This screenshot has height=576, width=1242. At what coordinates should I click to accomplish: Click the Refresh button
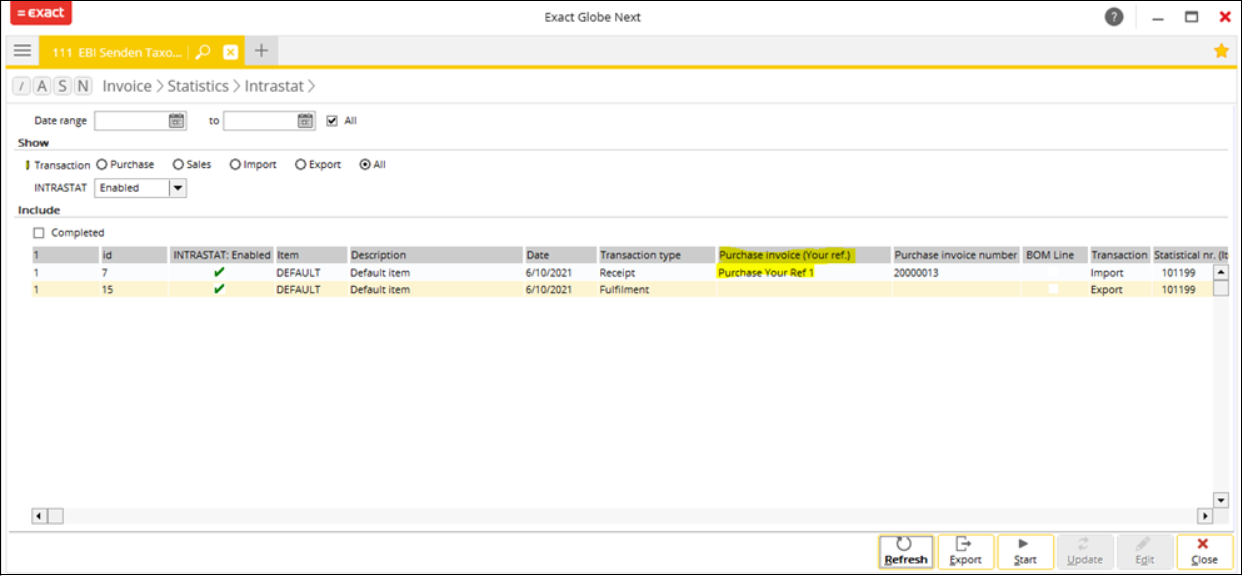tap(906, 551)
